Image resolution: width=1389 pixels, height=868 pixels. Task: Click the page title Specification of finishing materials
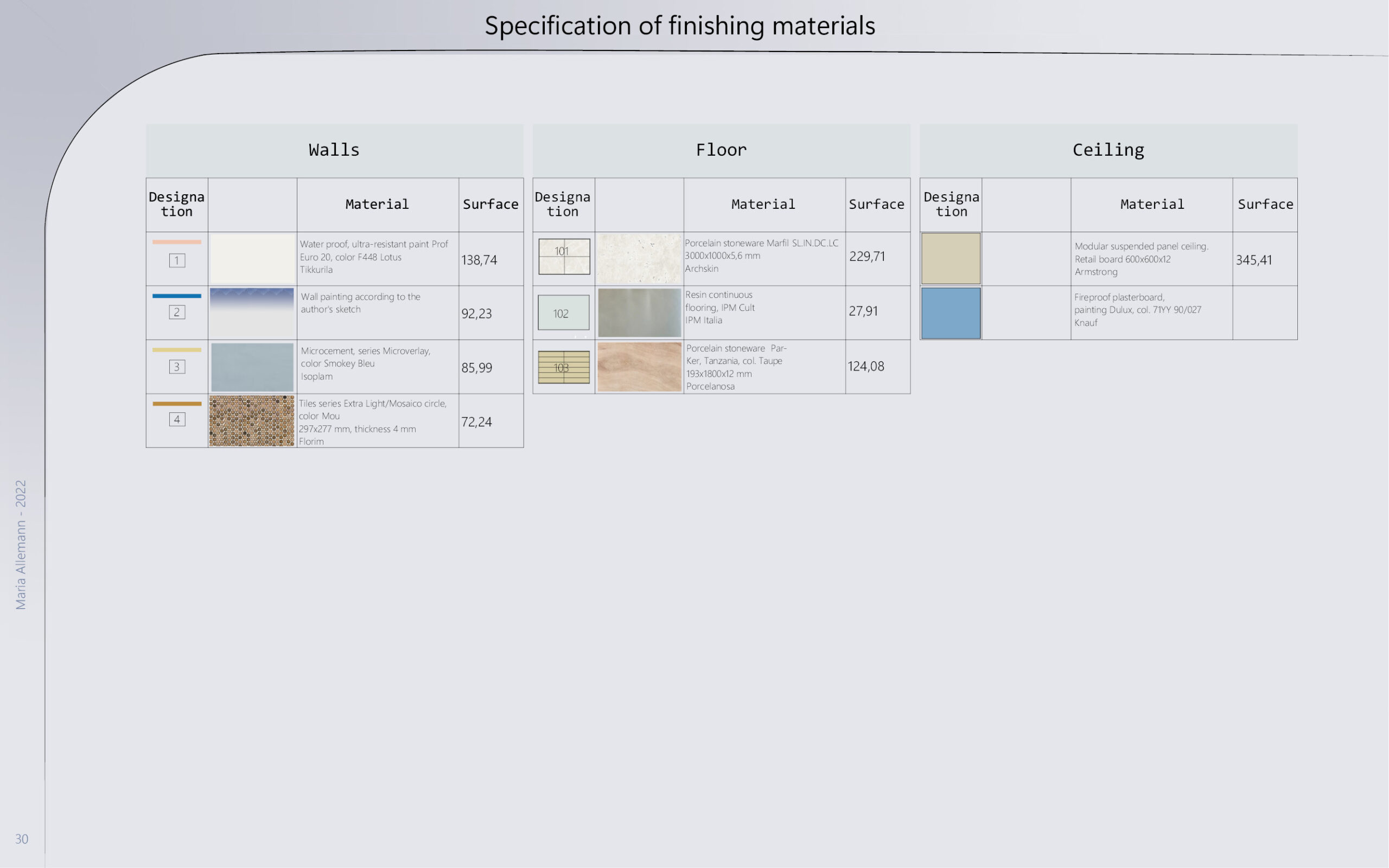click(x=679, y=26)
